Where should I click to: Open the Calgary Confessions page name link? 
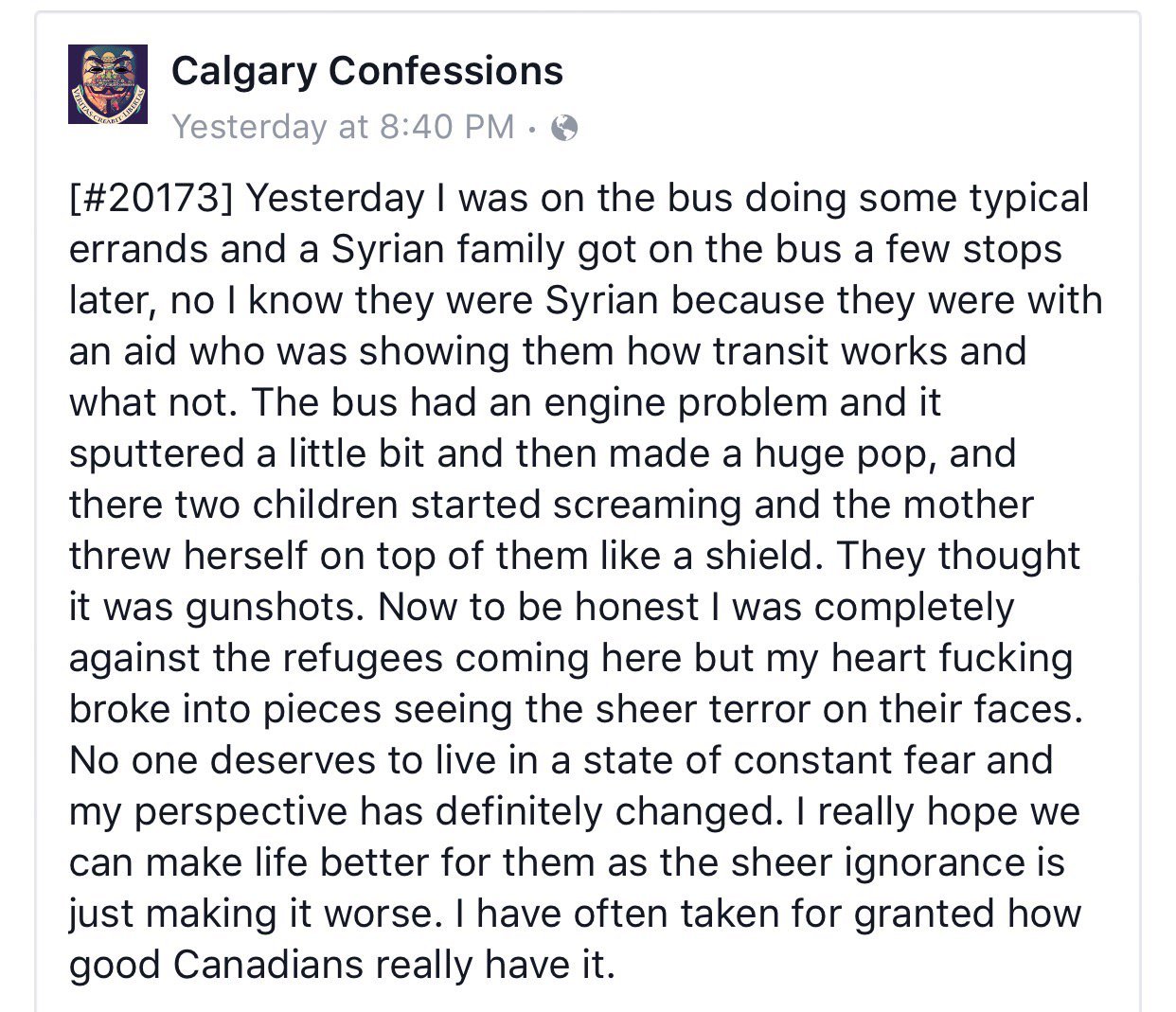coord(367,71)
